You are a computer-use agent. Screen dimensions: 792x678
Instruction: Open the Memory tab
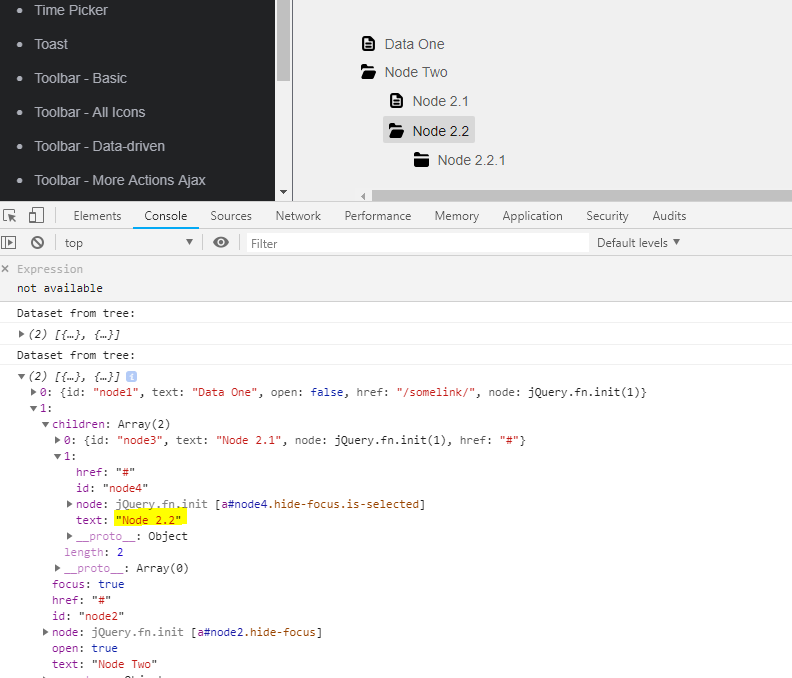[x=457, y=216]
